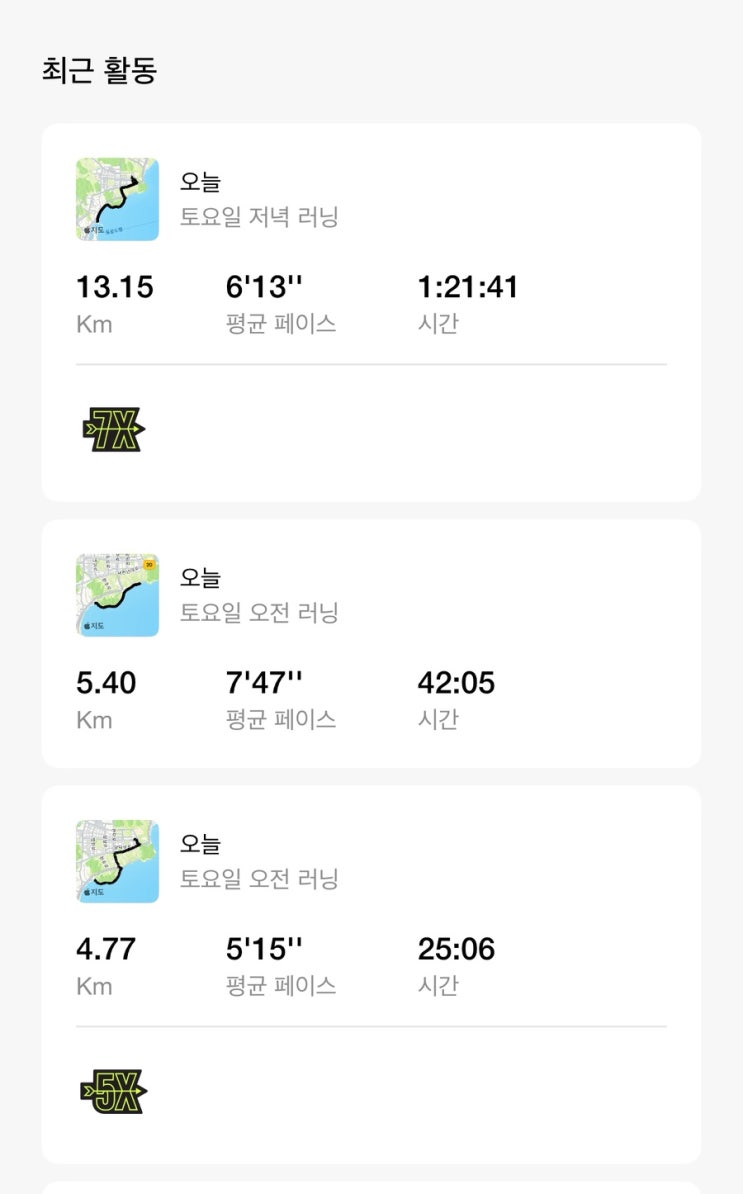743x1194 pixels.
Task: Tap the 7'47'' average pace value
Action: click(x=264, y=684)
